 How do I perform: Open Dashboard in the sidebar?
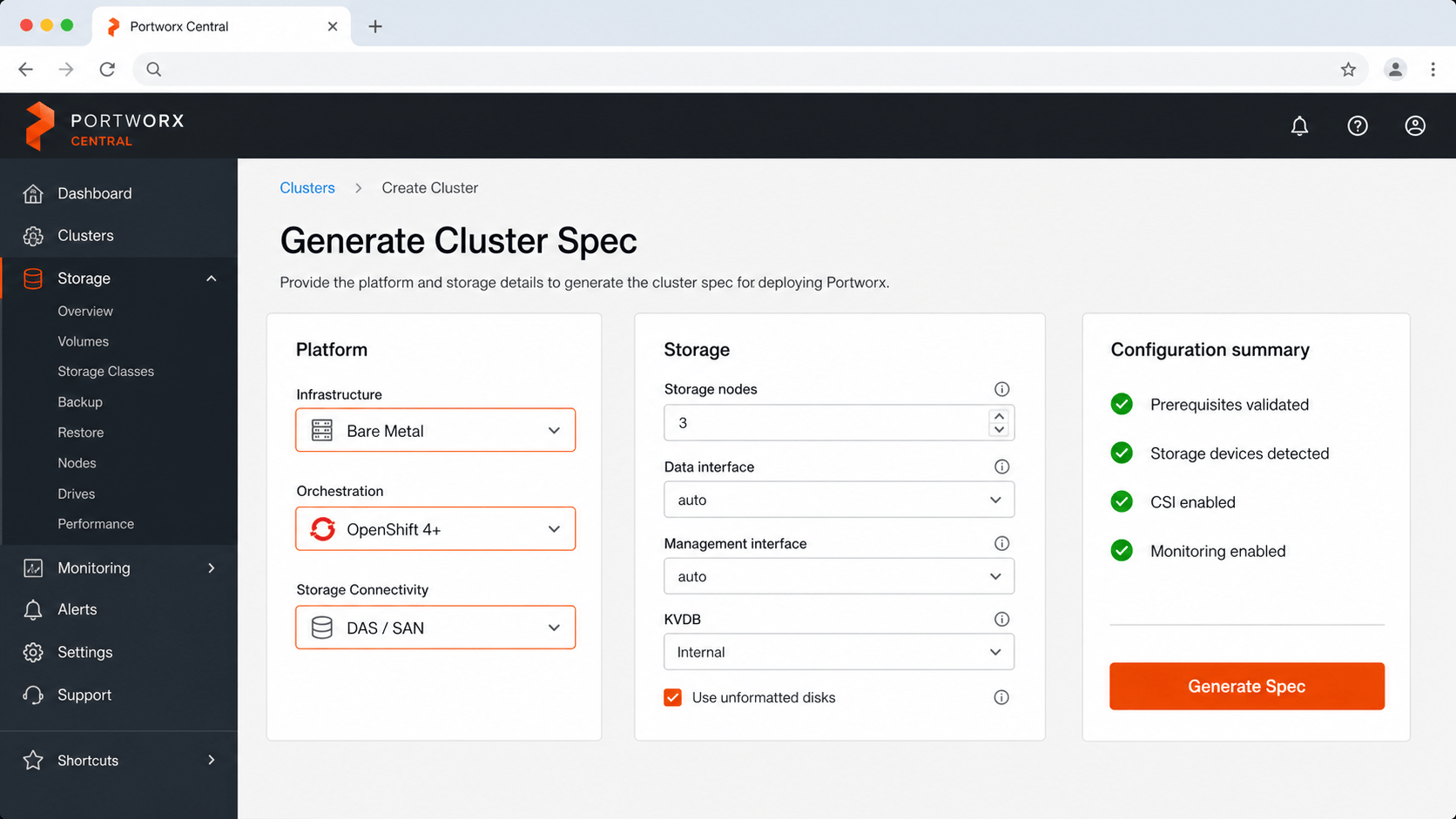pos(118,193)
